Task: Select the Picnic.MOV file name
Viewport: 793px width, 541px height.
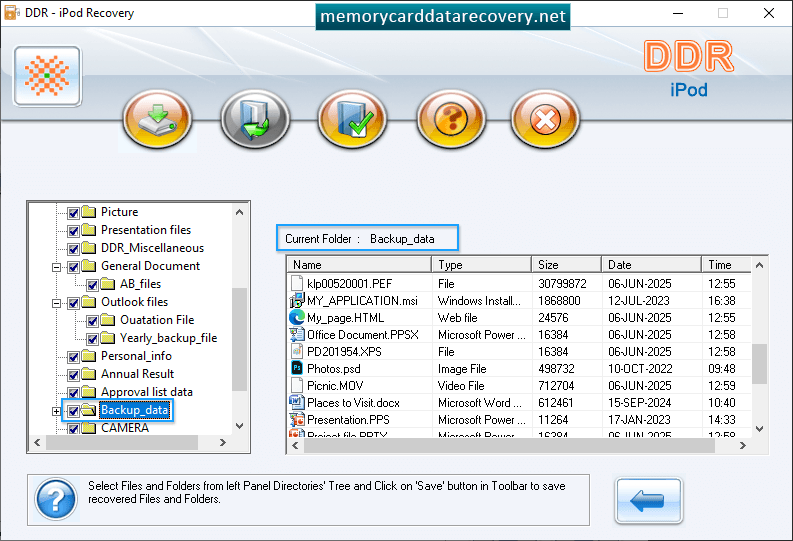Action: pyautogui.click(x=335, y=386)
